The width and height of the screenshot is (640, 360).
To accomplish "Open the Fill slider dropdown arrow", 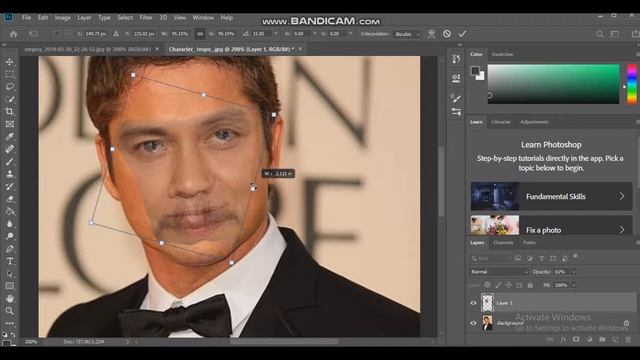I will coord(573,285).
